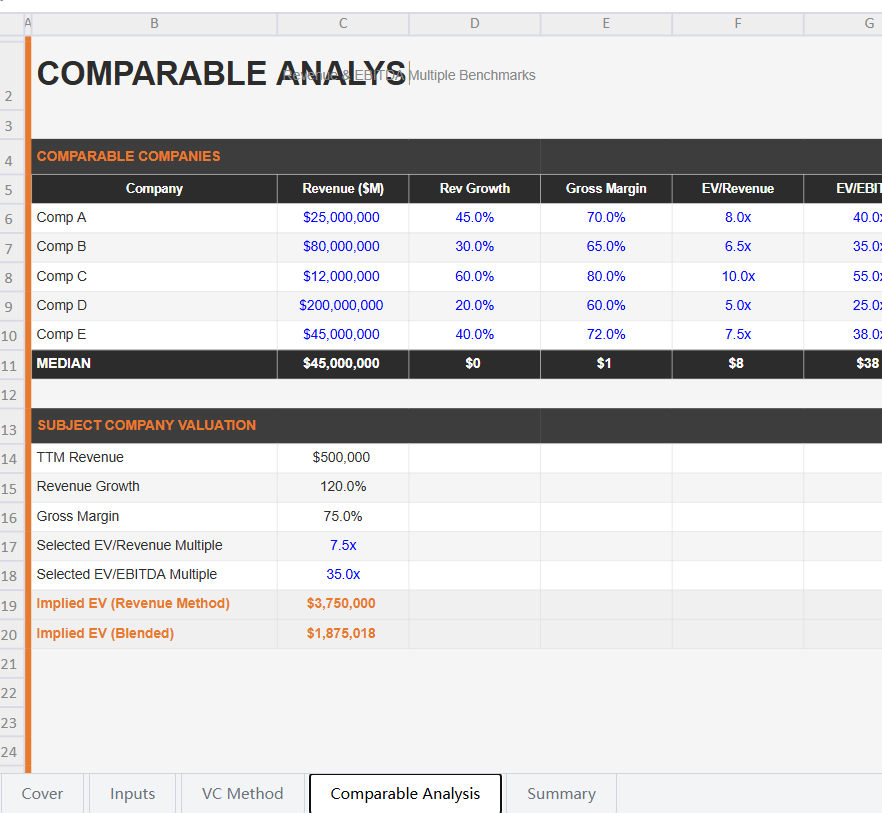Viewport: 882px width, 813px height.
Task: Select column E header
Action: coord(606,24)
